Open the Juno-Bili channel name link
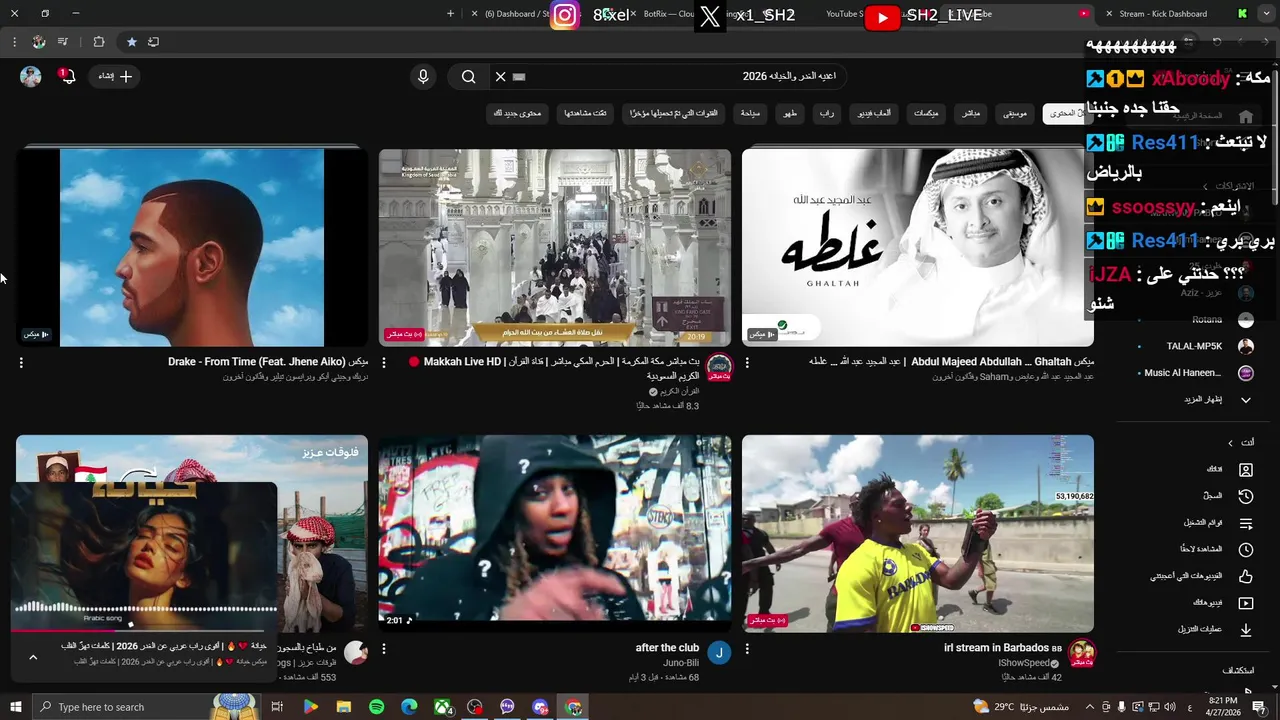The height and width of the screenshot is (720, 1280). tap(680, 663)
